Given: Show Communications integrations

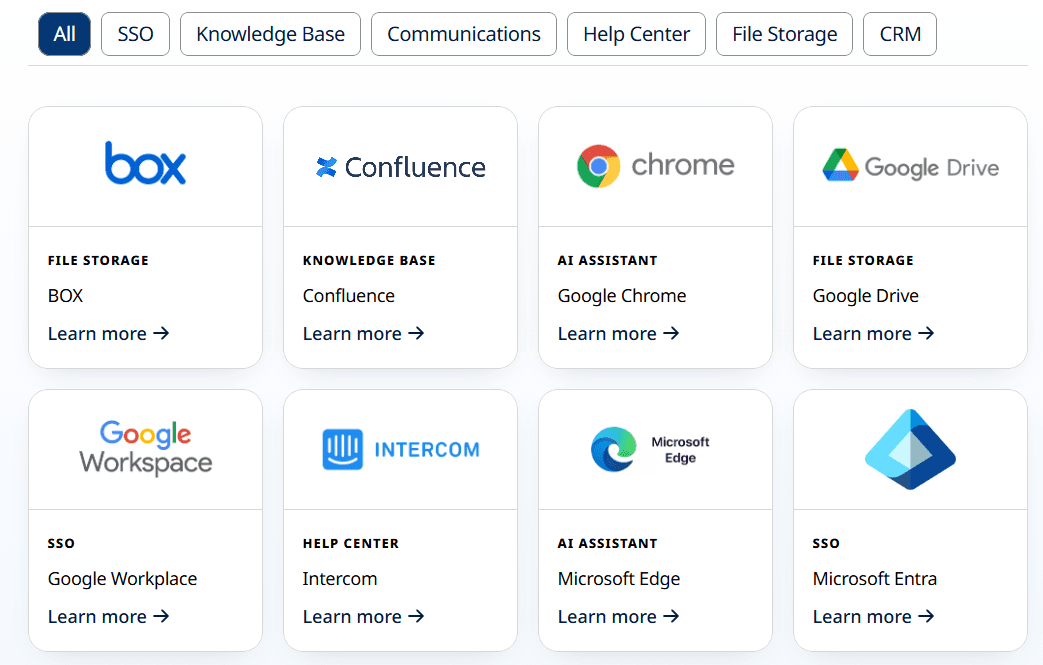Looking at the screenshot, I should click(x=464, y=34).
